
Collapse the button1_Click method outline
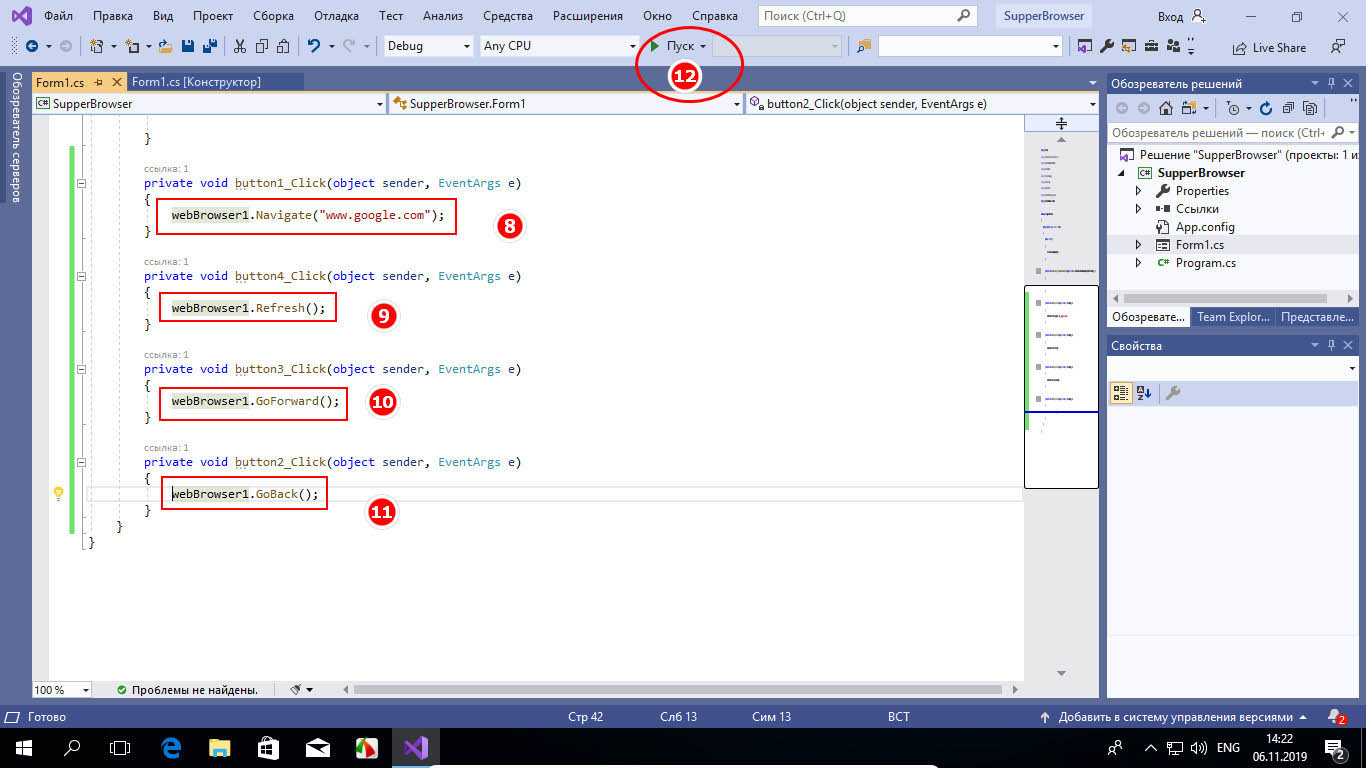tap(81, 183)
